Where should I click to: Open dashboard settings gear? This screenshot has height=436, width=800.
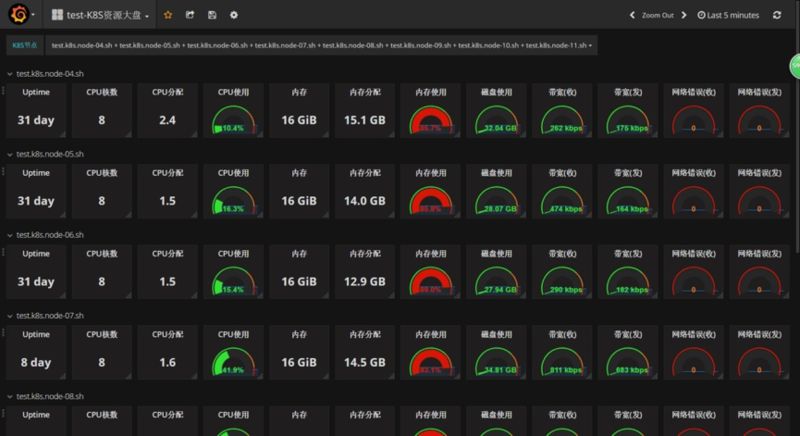[x=234, y=15]
